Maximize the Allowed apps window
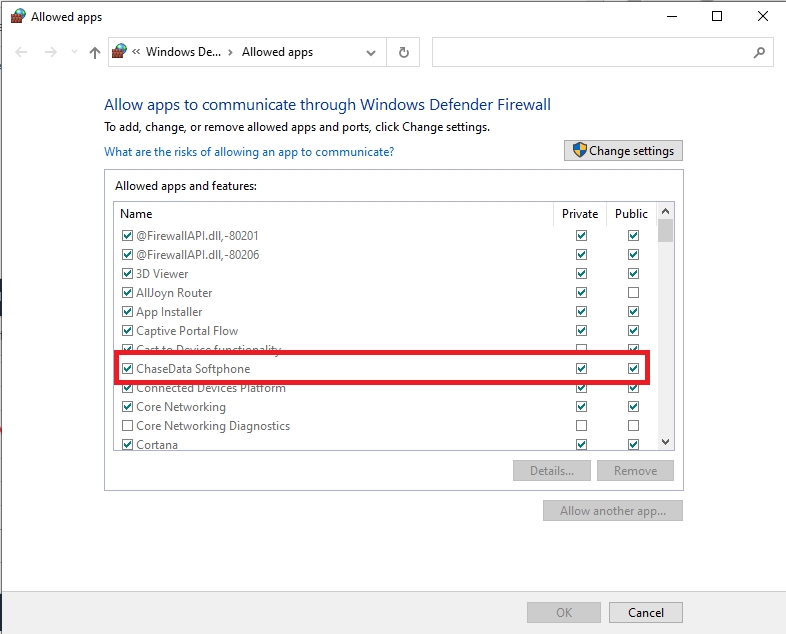Image resolution: width=786 pixels, height=634 pixels. [x=717, y=16]
